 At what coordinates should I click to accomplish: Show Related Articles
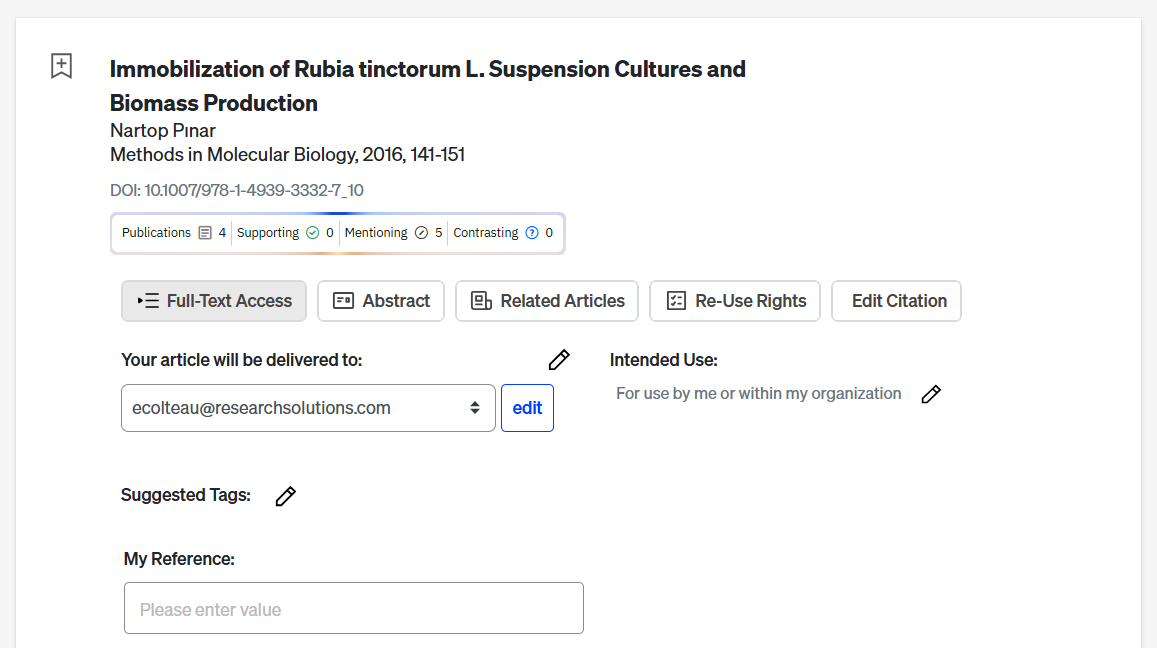point(547,301)
